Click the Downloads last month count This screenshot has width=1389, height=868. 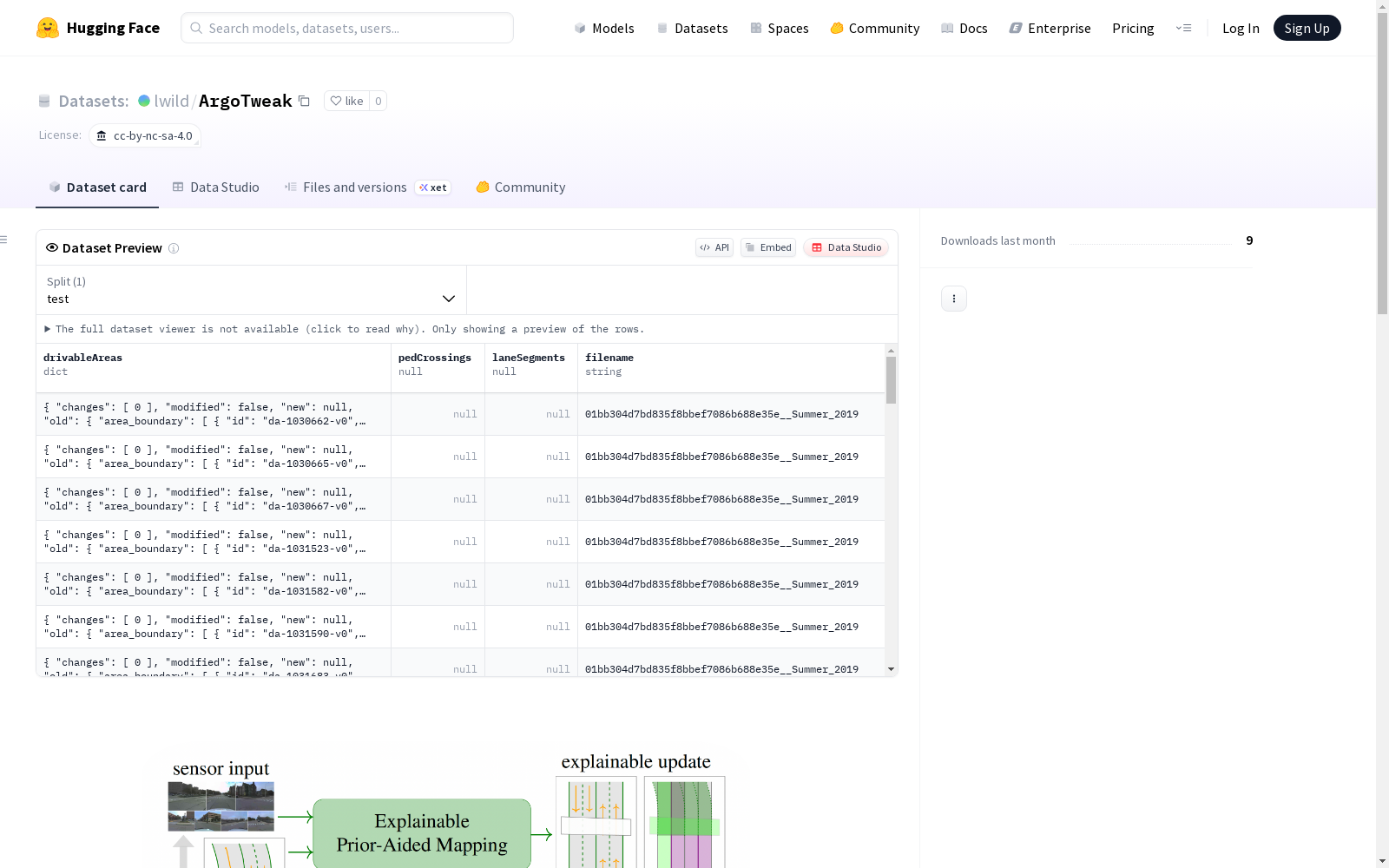tap(1249, 240)
